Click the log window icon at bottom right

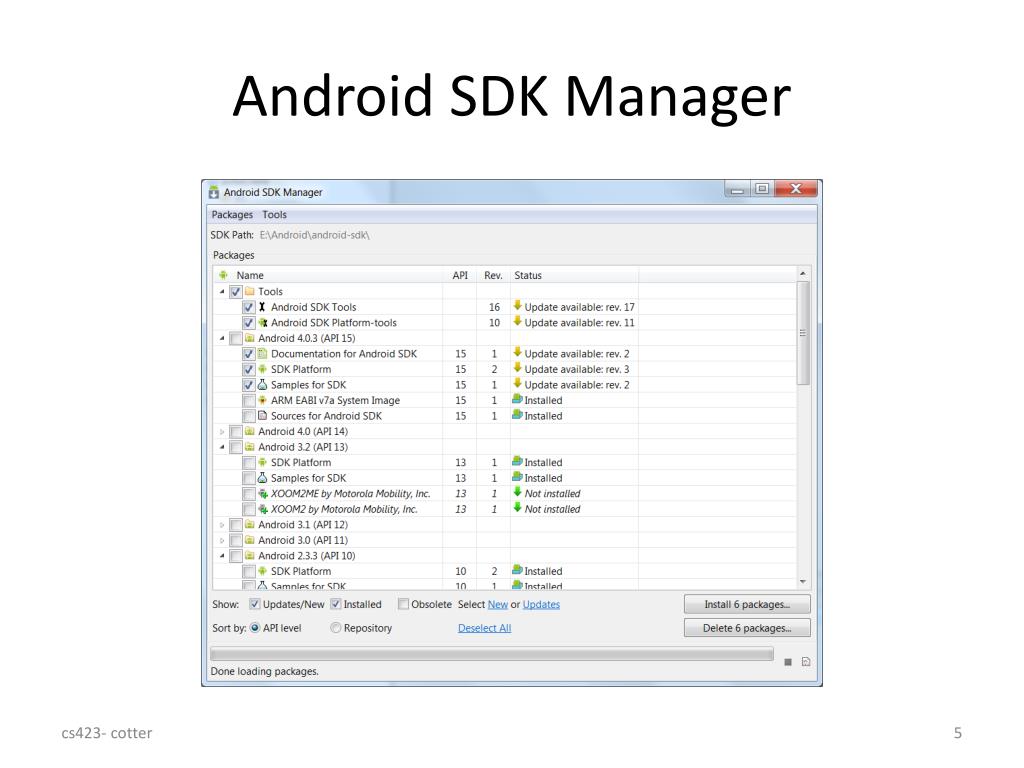pos(806,662)
